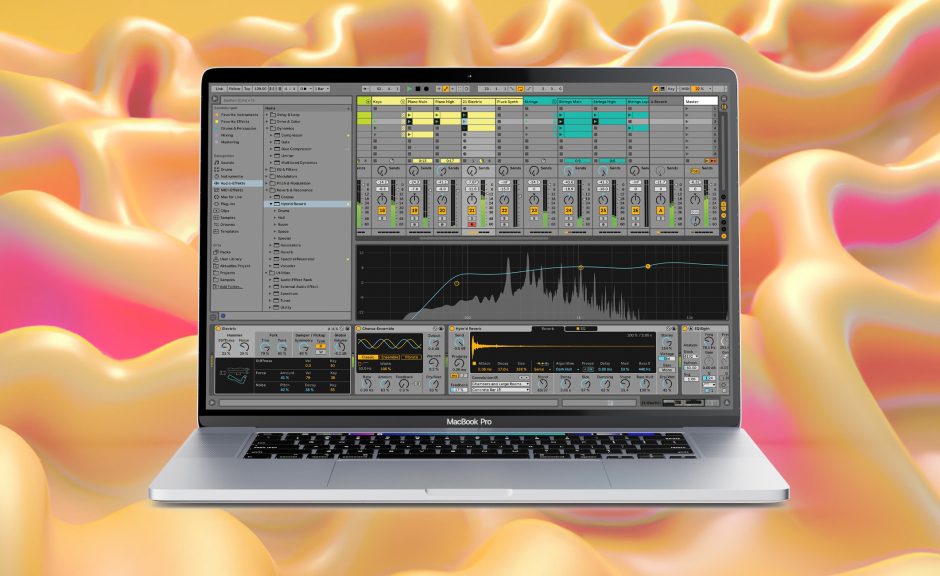This screenshot has width=940, height=576.
Task: Collapse the Dynamics folder in the browser
Action: point(265,128)
